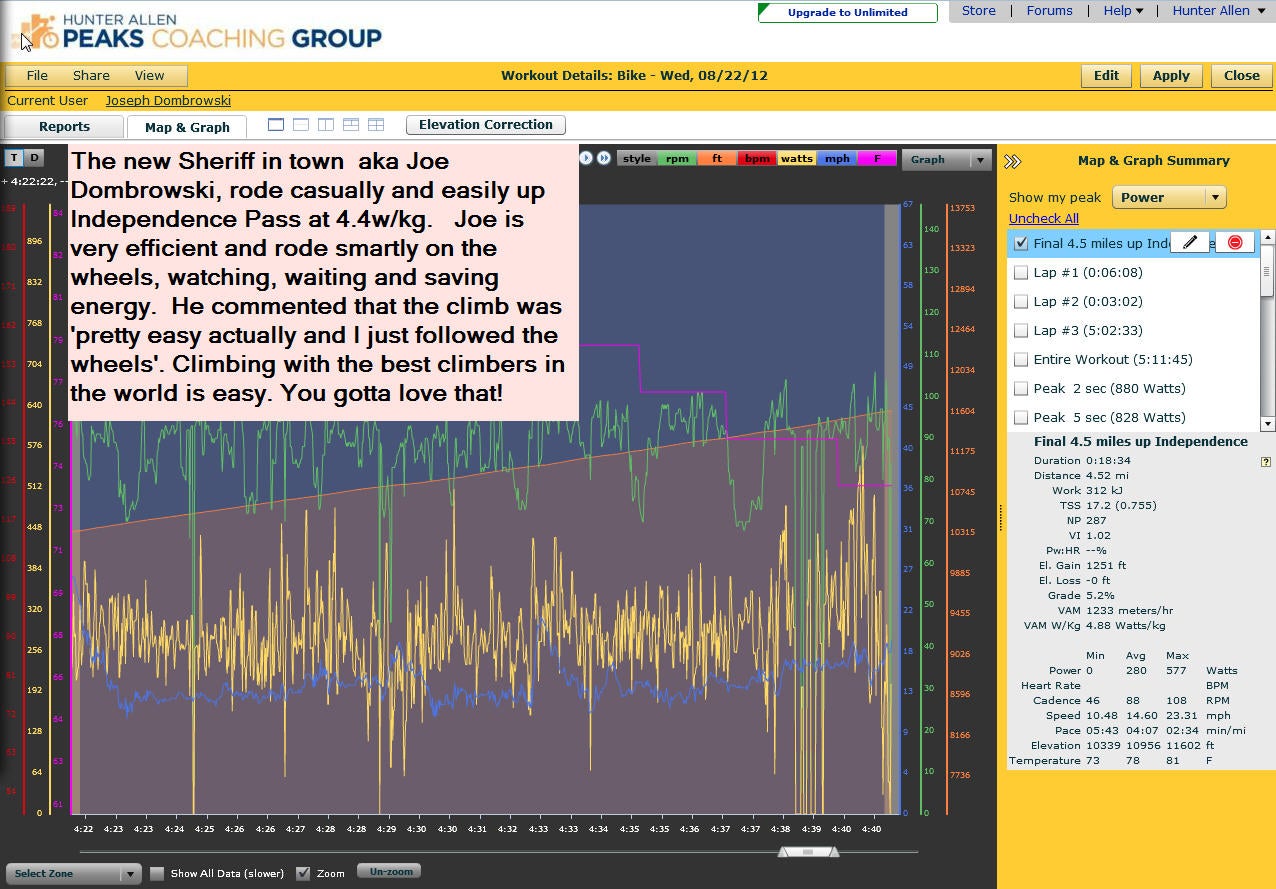Open the Share menu

tap(91, 75)
